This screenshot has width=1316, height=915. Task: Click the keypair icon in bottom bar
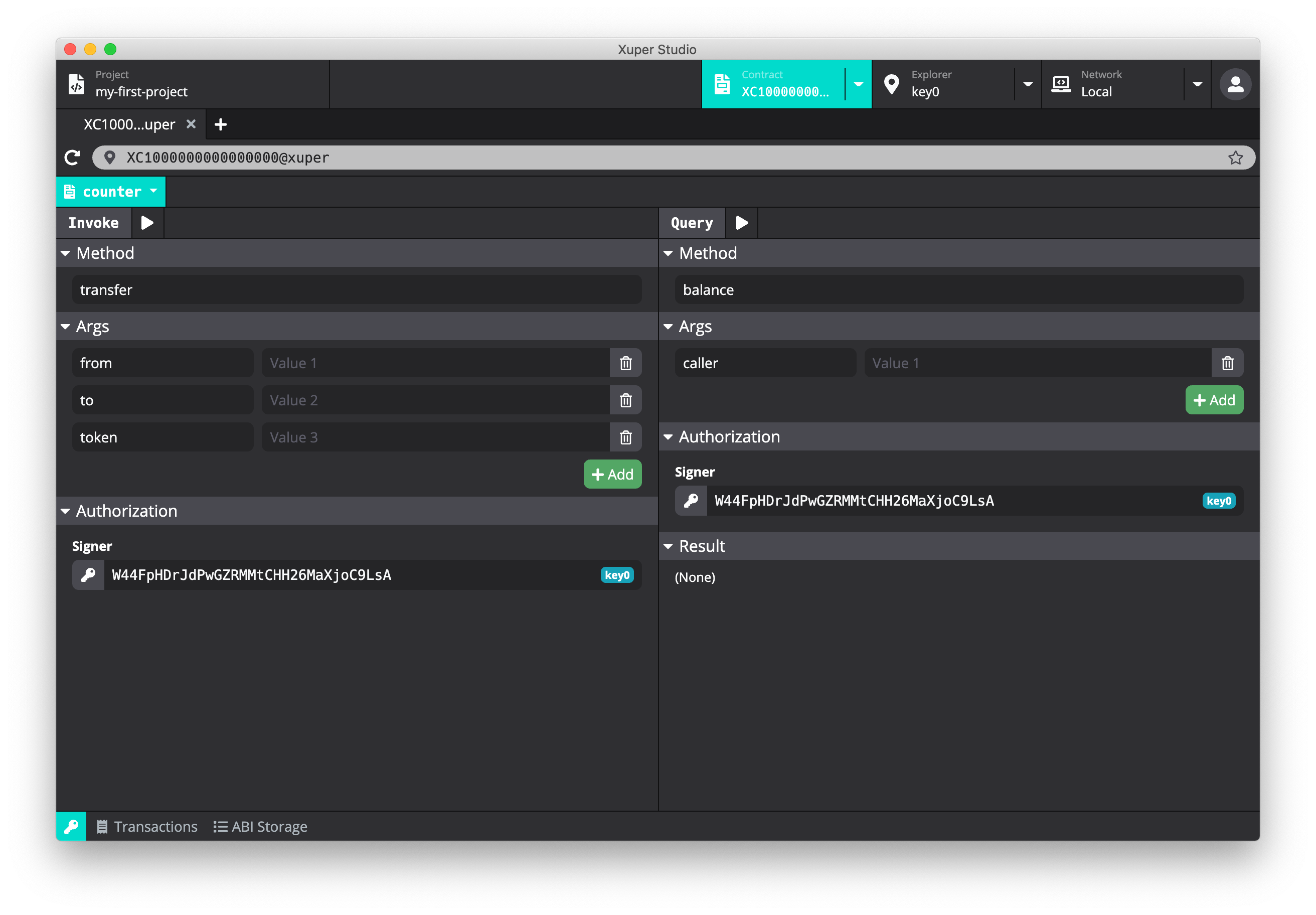pos(71,826)
